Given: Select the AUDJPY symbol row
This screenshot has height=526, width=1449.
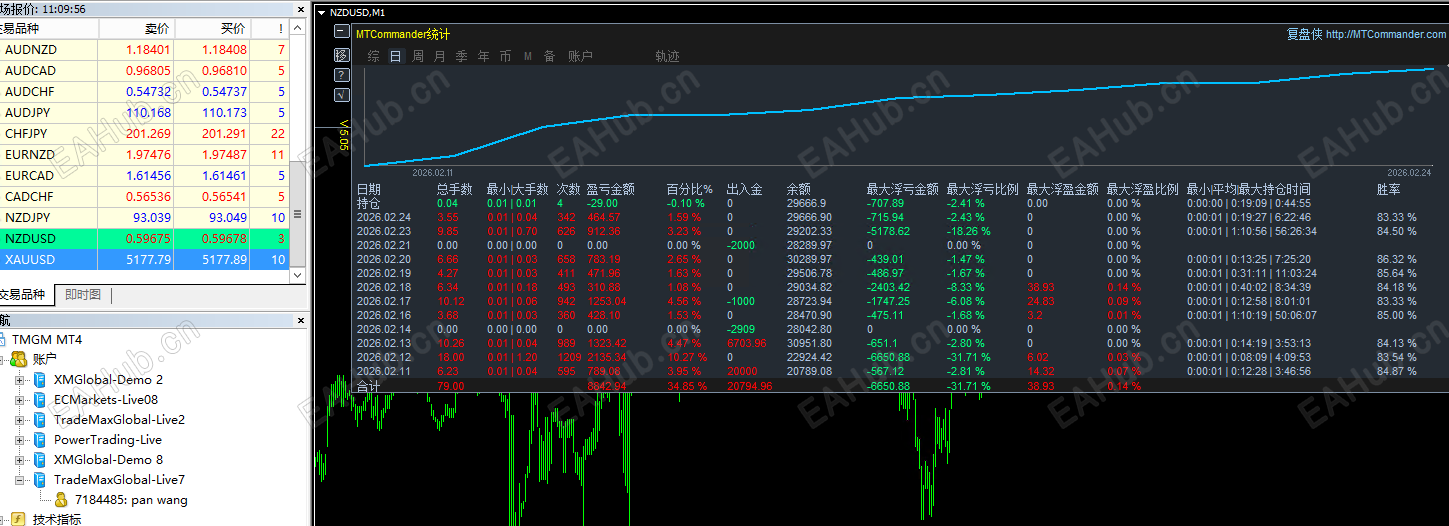Looking at the screenshot, I should 145,113.
